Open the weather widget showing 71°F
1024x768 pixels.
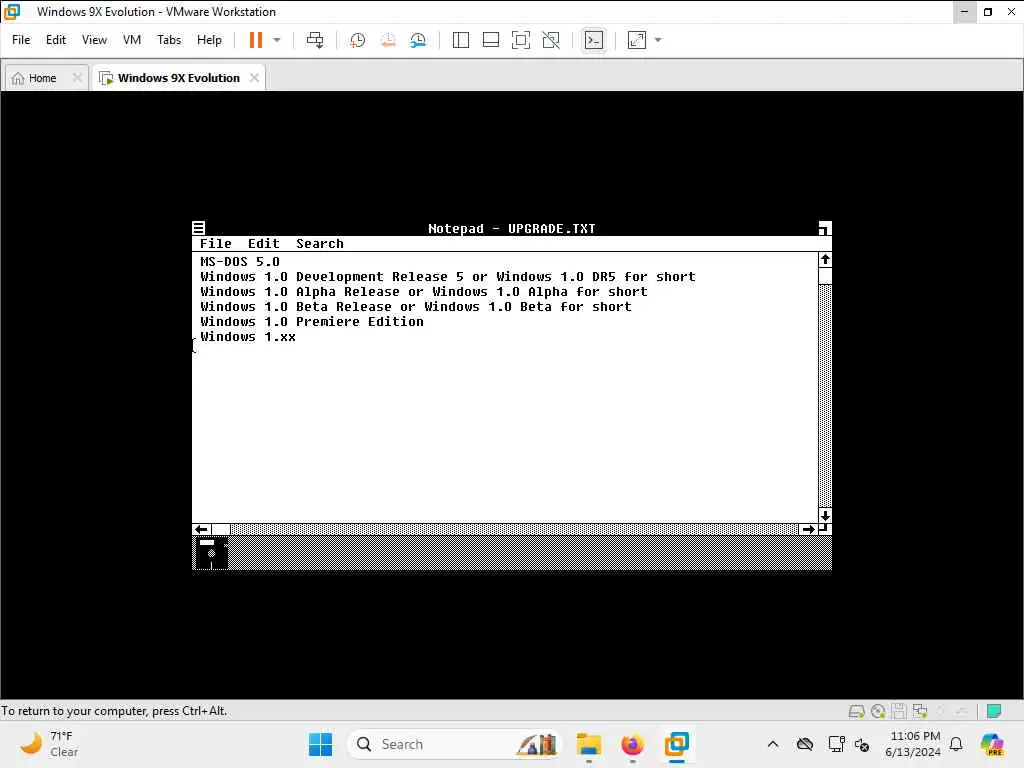pyautogui.click(x=51, y=744)
